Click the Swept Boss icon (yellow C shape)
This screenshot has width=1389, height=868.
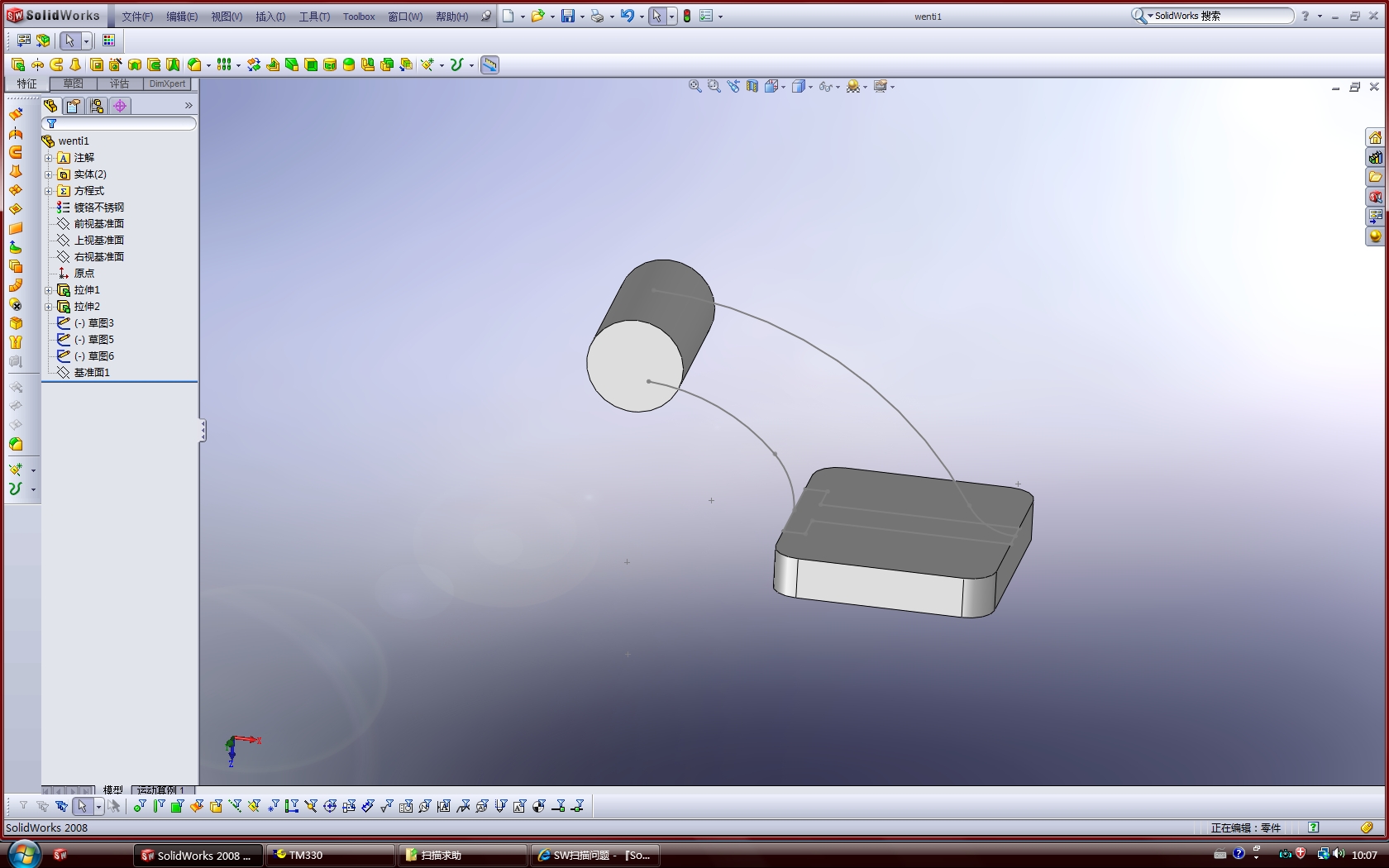(56, 64)
